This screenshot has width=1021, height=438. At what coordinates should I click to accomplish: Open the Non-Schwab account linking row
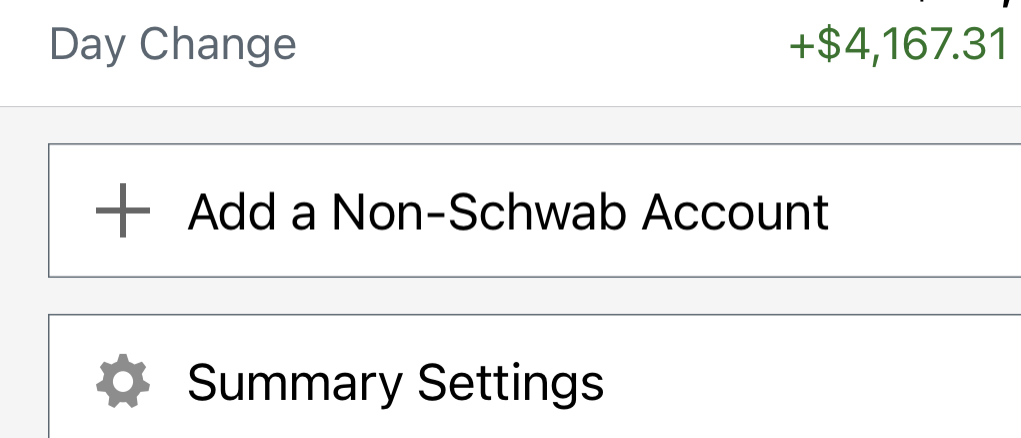coord(535,211)
